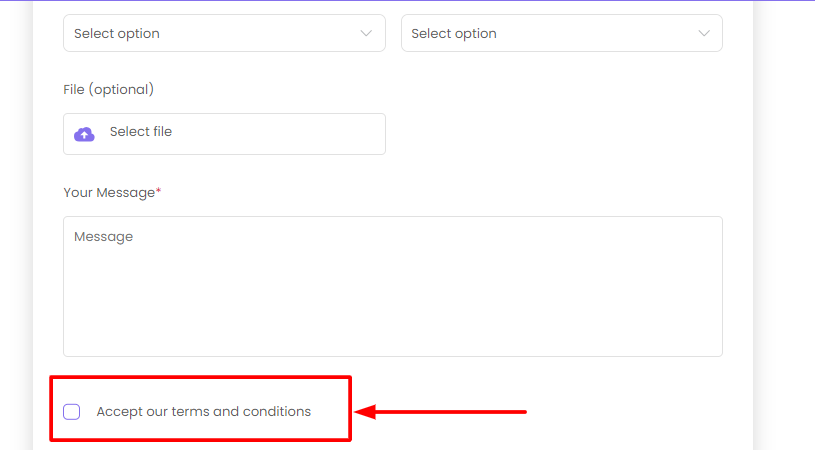Click the purple cloud upload icon
The width and height of the screenshot is (815, 450).
point(84,135)
